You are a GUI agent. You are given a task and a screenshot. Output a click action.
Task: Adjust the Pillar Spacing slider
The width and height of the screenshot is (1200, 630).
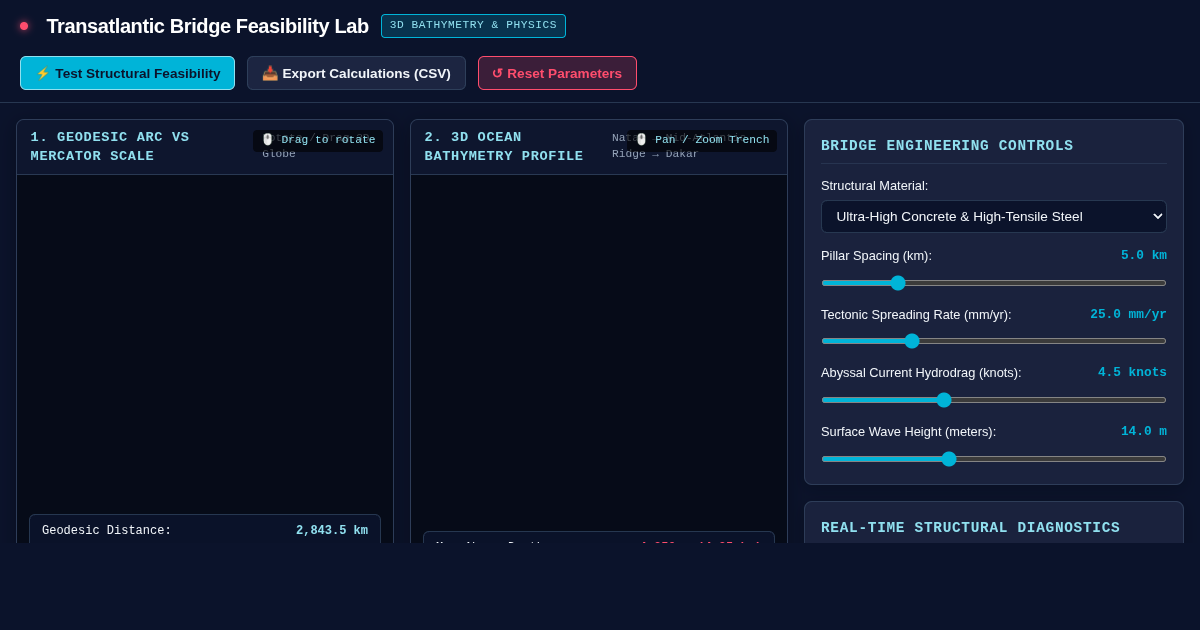(x=994, y=283)
